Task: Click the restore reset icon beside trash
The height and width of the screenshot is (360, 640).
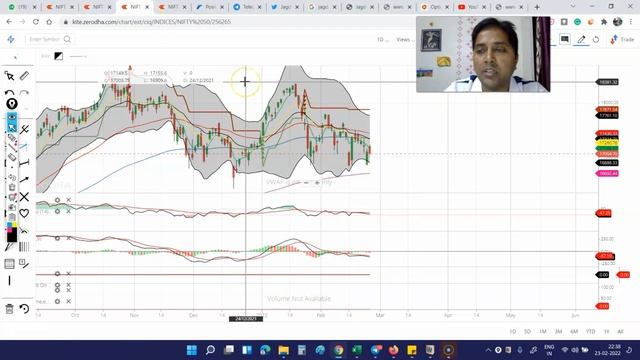Action: (24, 309)
